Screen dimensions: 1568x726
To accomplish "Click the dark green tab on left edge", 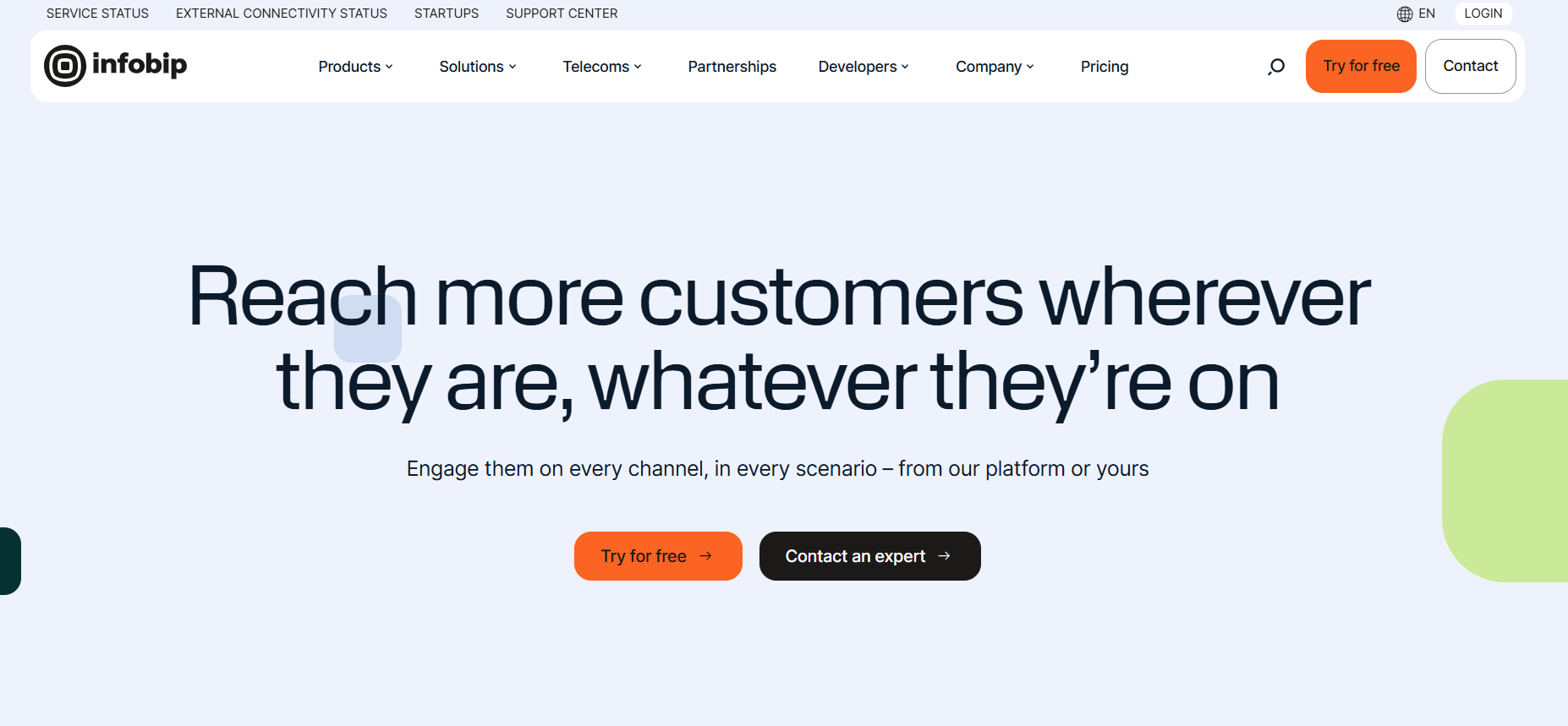I will coord(10,561).
